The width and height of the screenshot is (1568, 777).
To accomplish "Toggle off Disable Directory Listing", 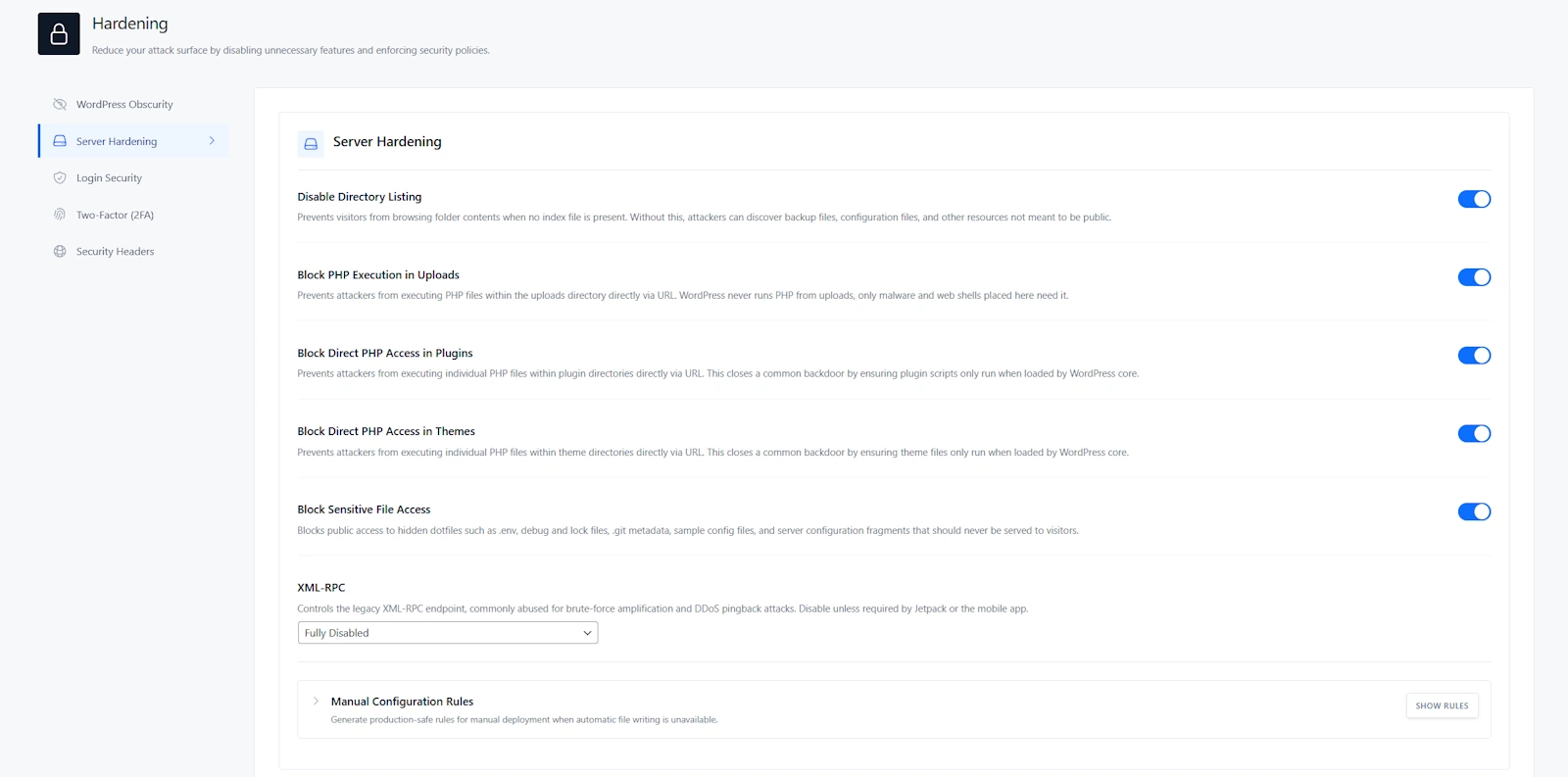I will click(x=1473, y=199).
